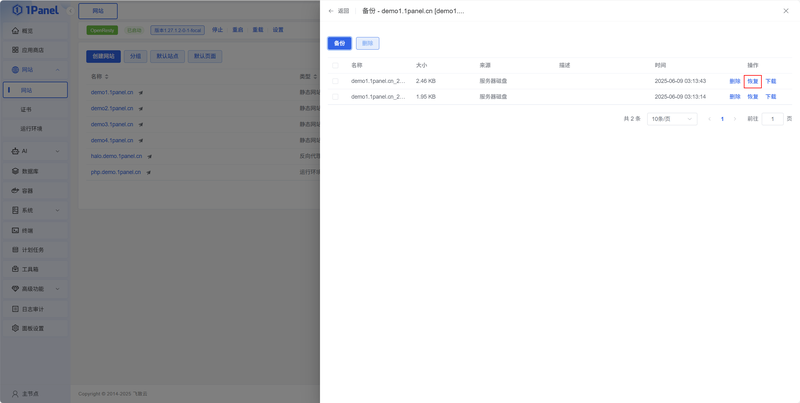Expand the 系统 sidebar group
Viewport: 800px width, 403px height.
(57, 210)
